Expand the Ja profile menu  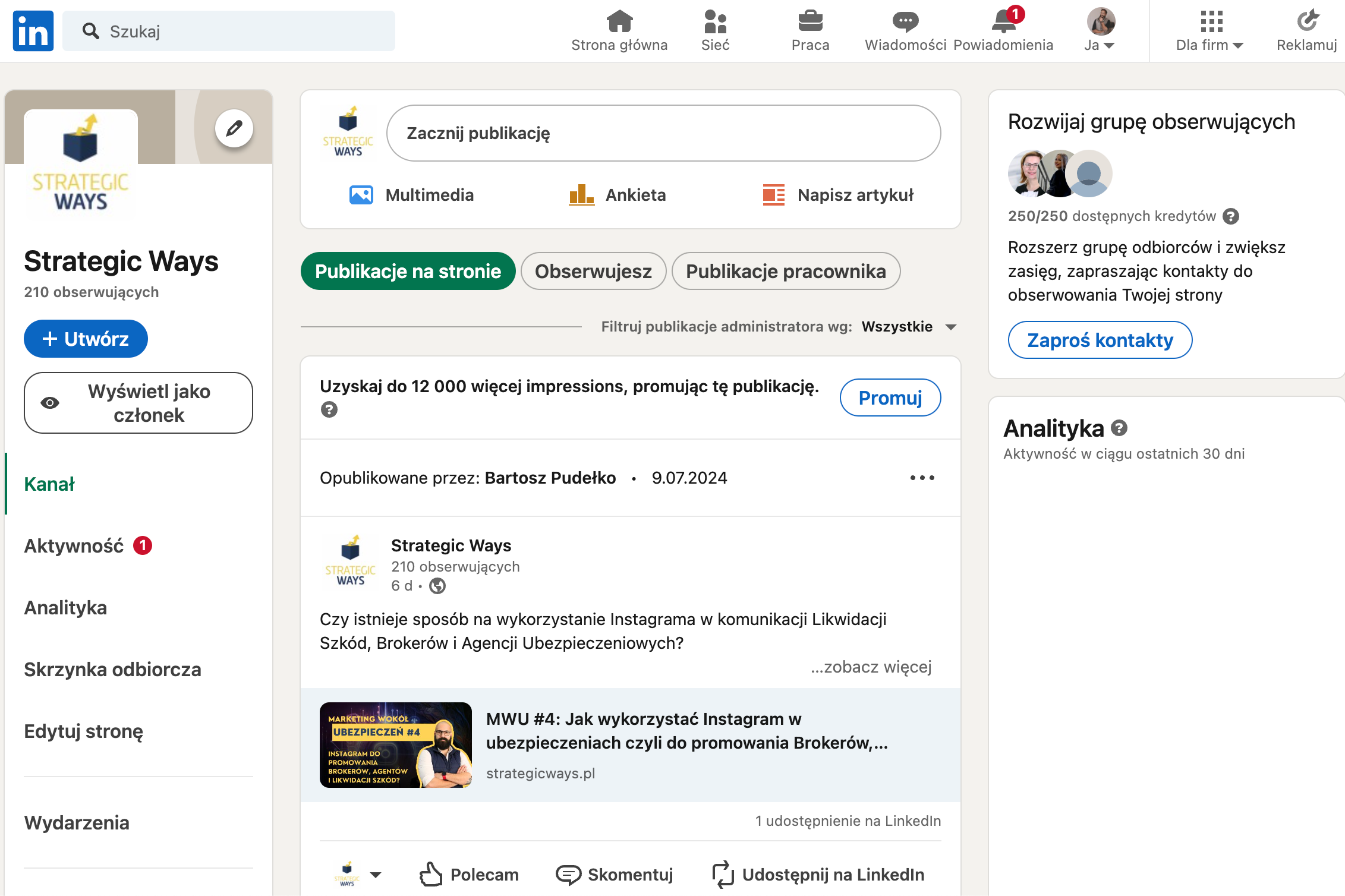tap(1100, 45)
